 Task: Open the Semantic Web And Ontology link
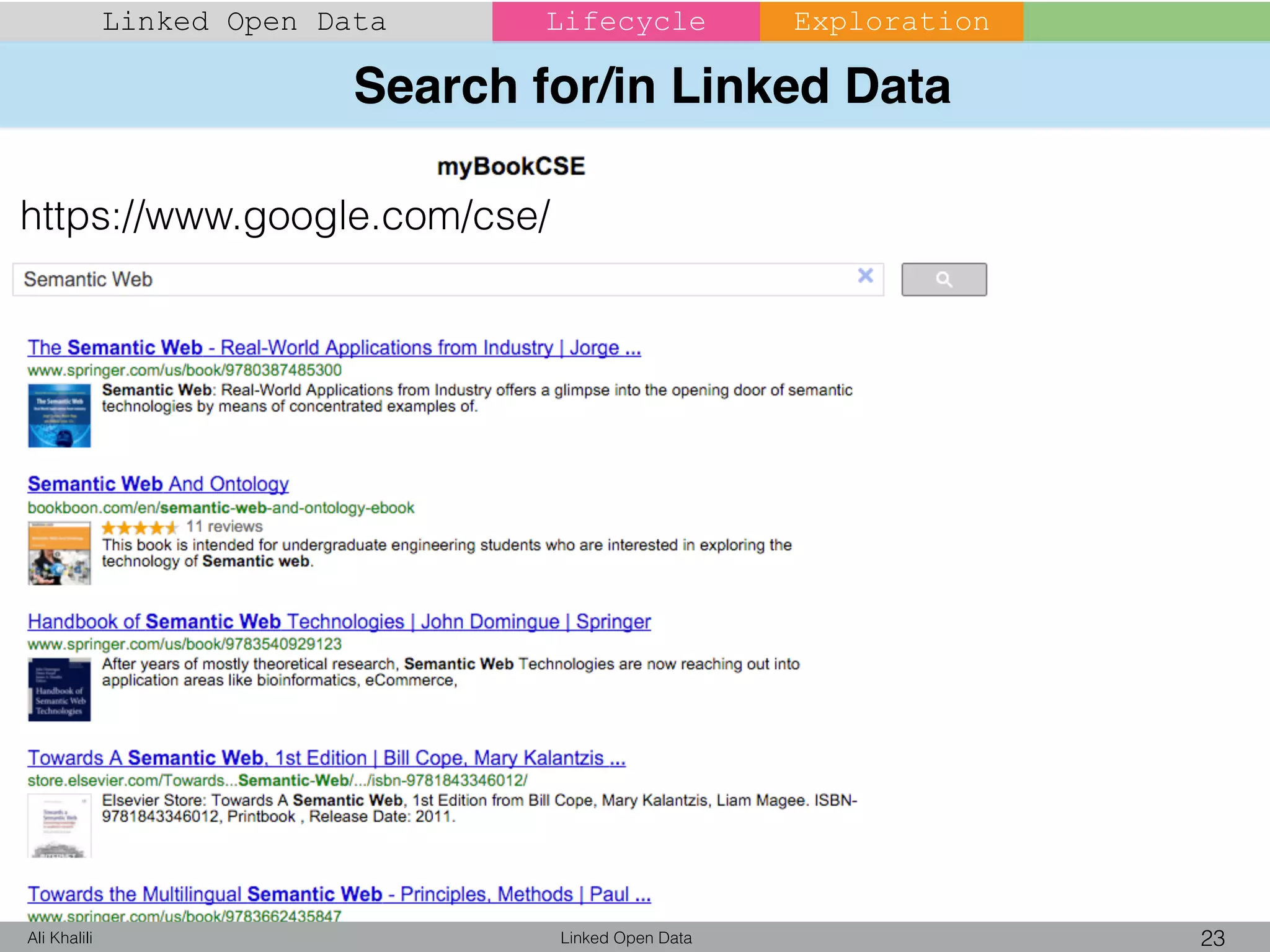click(158, 484)
